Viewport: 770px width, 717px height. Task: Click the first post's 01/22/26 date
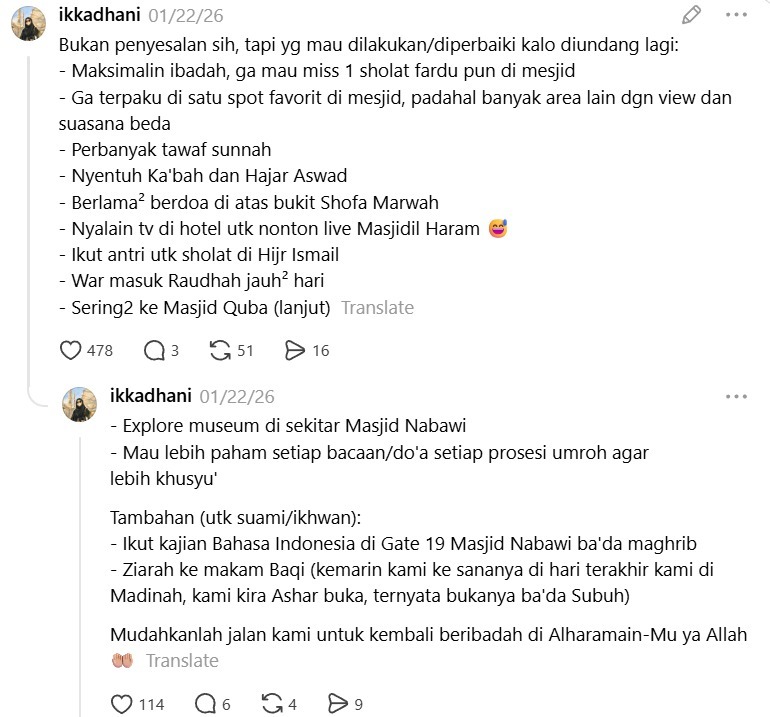(x=186, y=16)
